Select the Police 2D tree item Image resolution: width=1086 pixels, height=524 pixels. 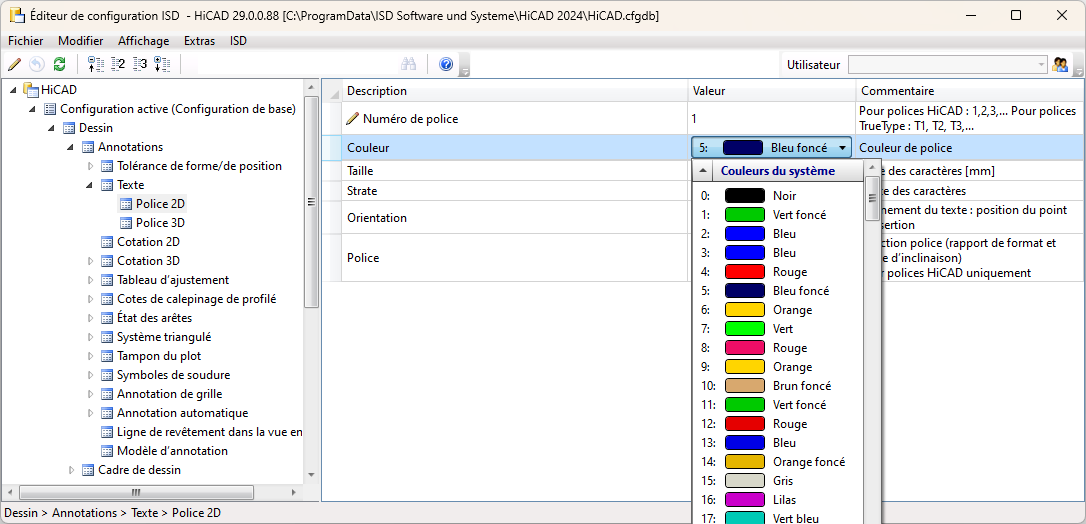[161, 204]
